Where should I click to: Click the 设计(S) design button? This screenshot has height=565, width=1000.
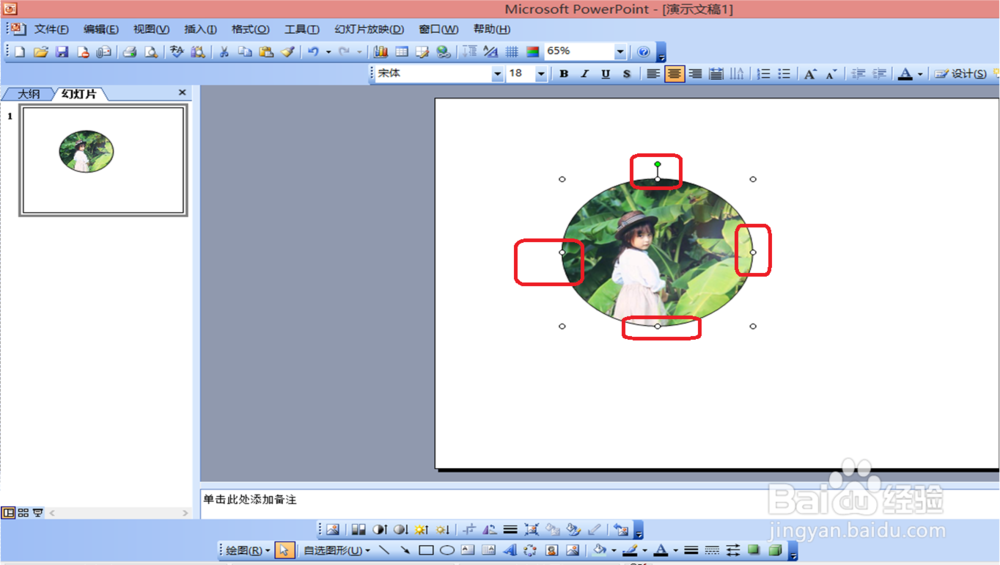961,74
